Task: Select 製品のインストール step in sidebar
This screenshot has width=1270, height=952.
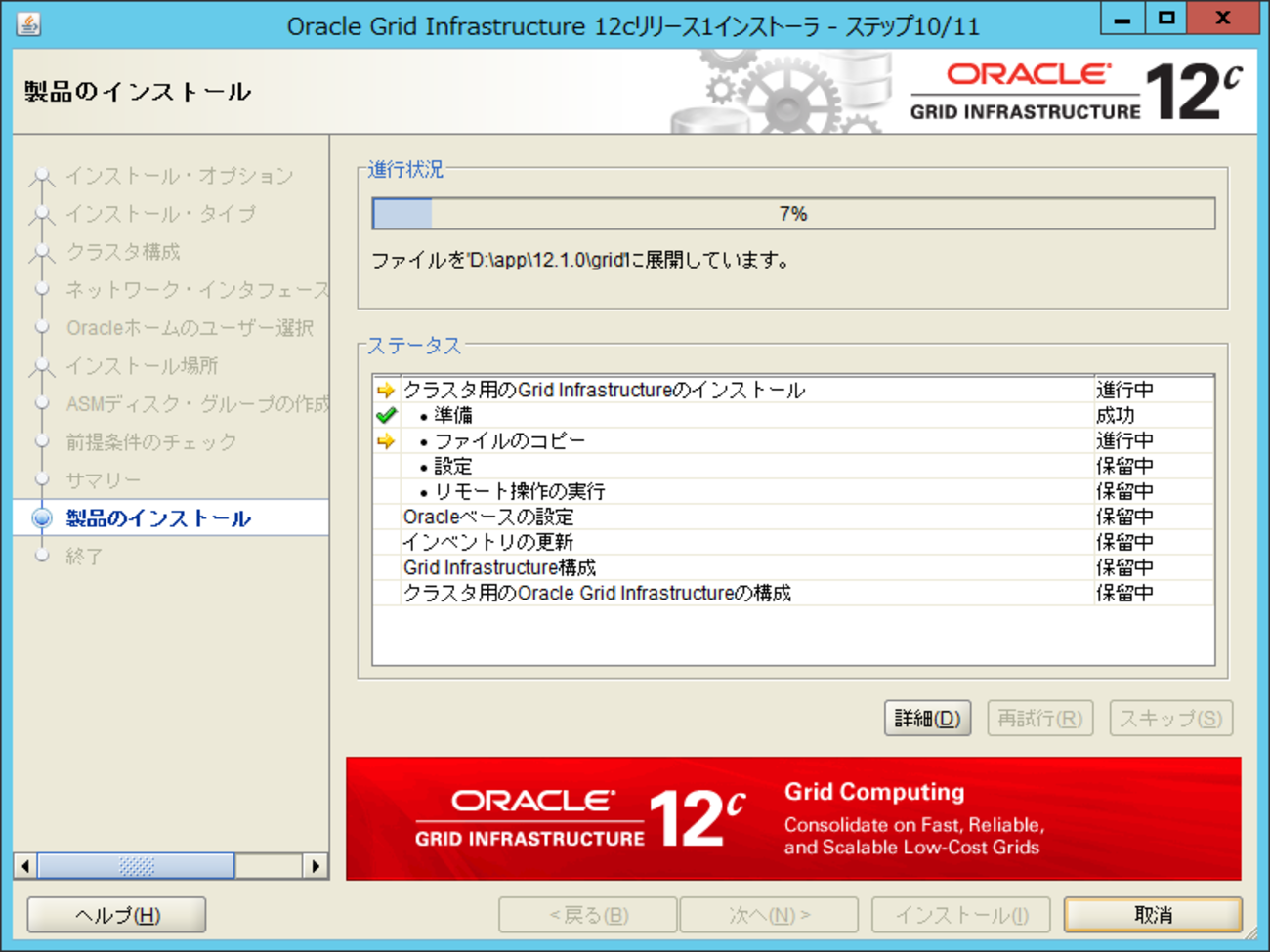Action: (x=158, y=518)
